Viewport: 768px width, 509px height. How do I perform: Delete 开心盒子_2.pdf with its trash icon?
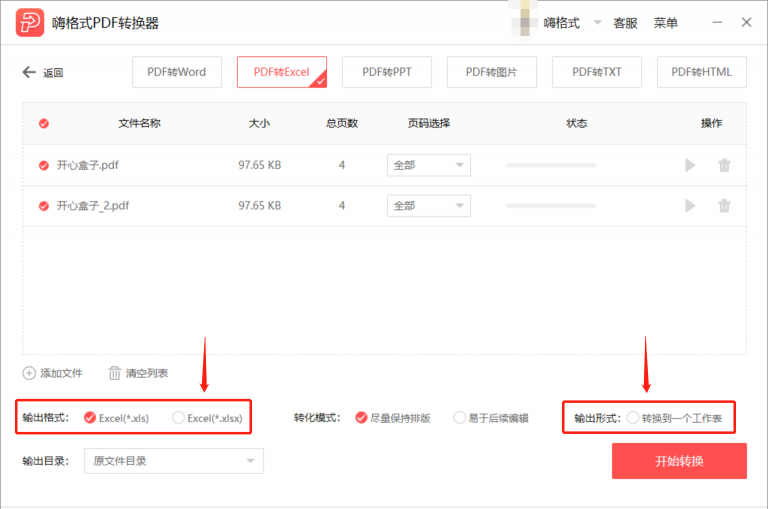pyautogui.click(x=724, y=206)
